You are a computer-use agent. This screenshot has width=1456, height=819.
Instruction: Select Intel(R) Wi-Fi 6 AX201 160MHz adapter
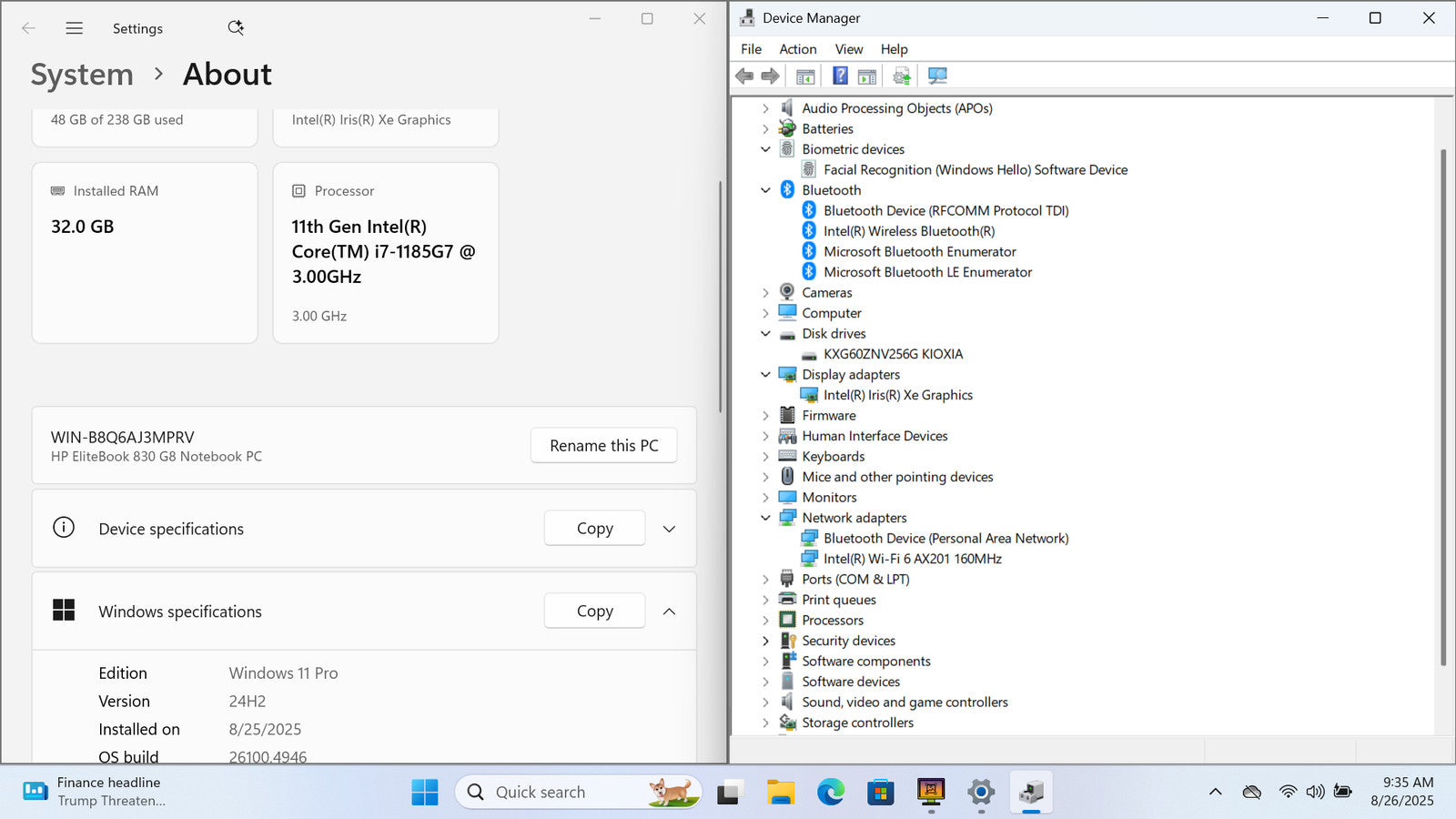912,559
